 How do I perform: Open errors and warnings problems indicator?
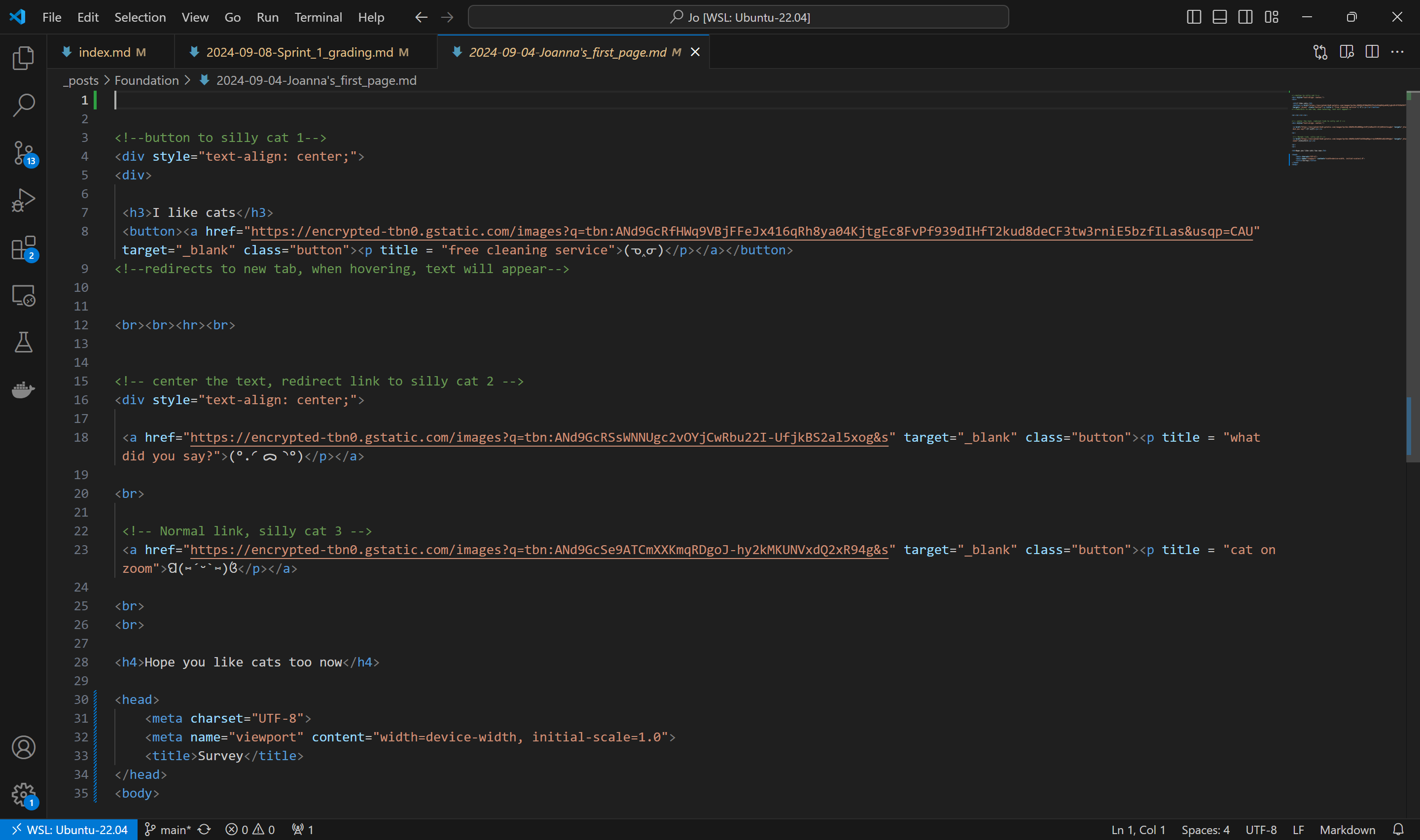(x=250, y=830)
